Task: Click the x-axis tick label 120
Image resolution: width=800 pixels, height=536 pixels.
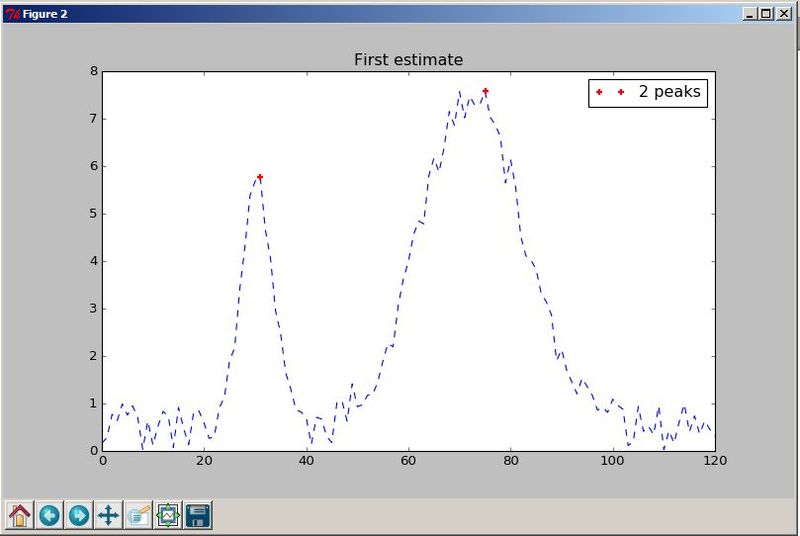Action: 715,461
